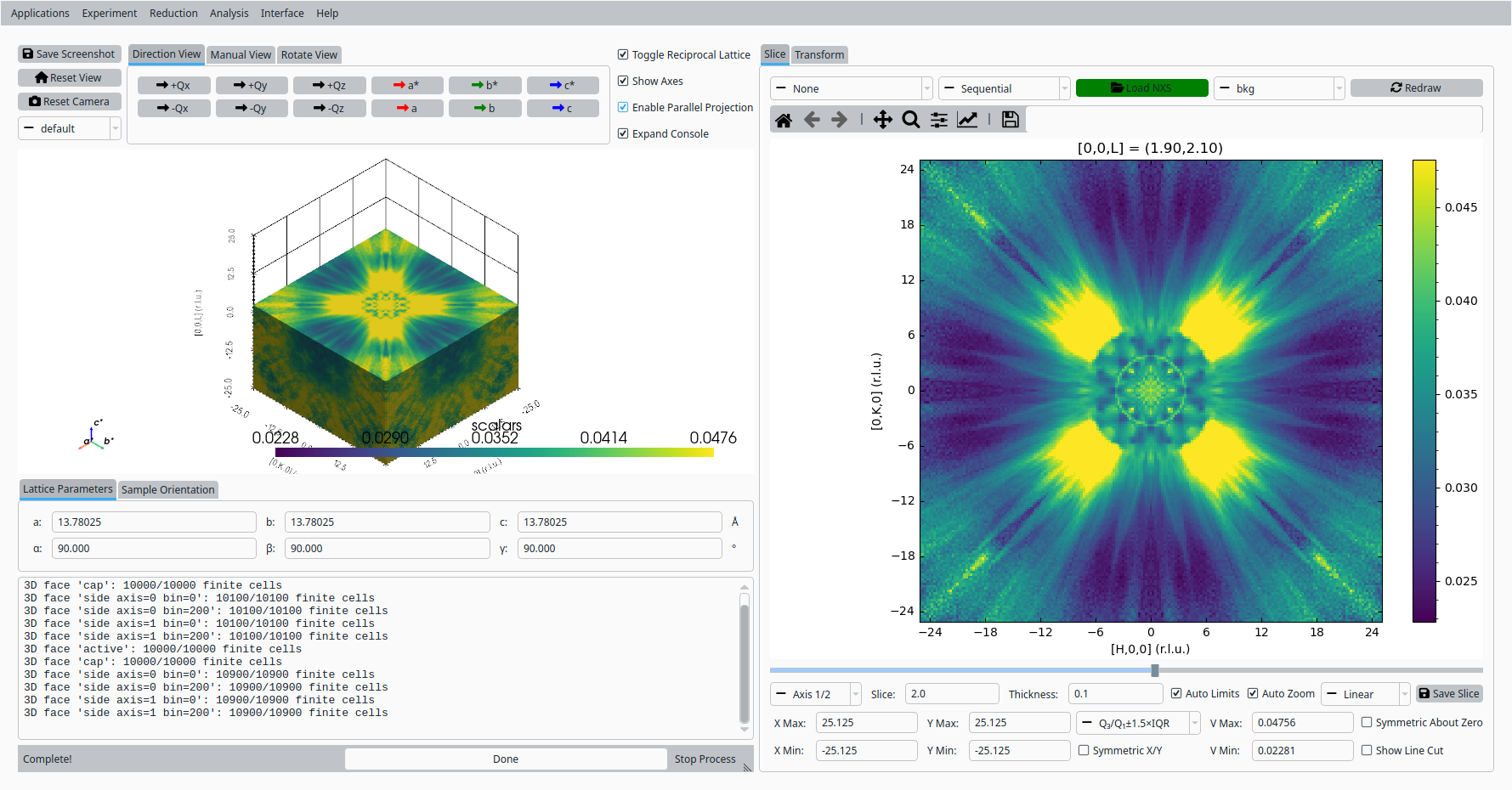This screenshot has height=790, width=1512.
Task: Click the Redraw button
Action: click(x=1416, y=87)
